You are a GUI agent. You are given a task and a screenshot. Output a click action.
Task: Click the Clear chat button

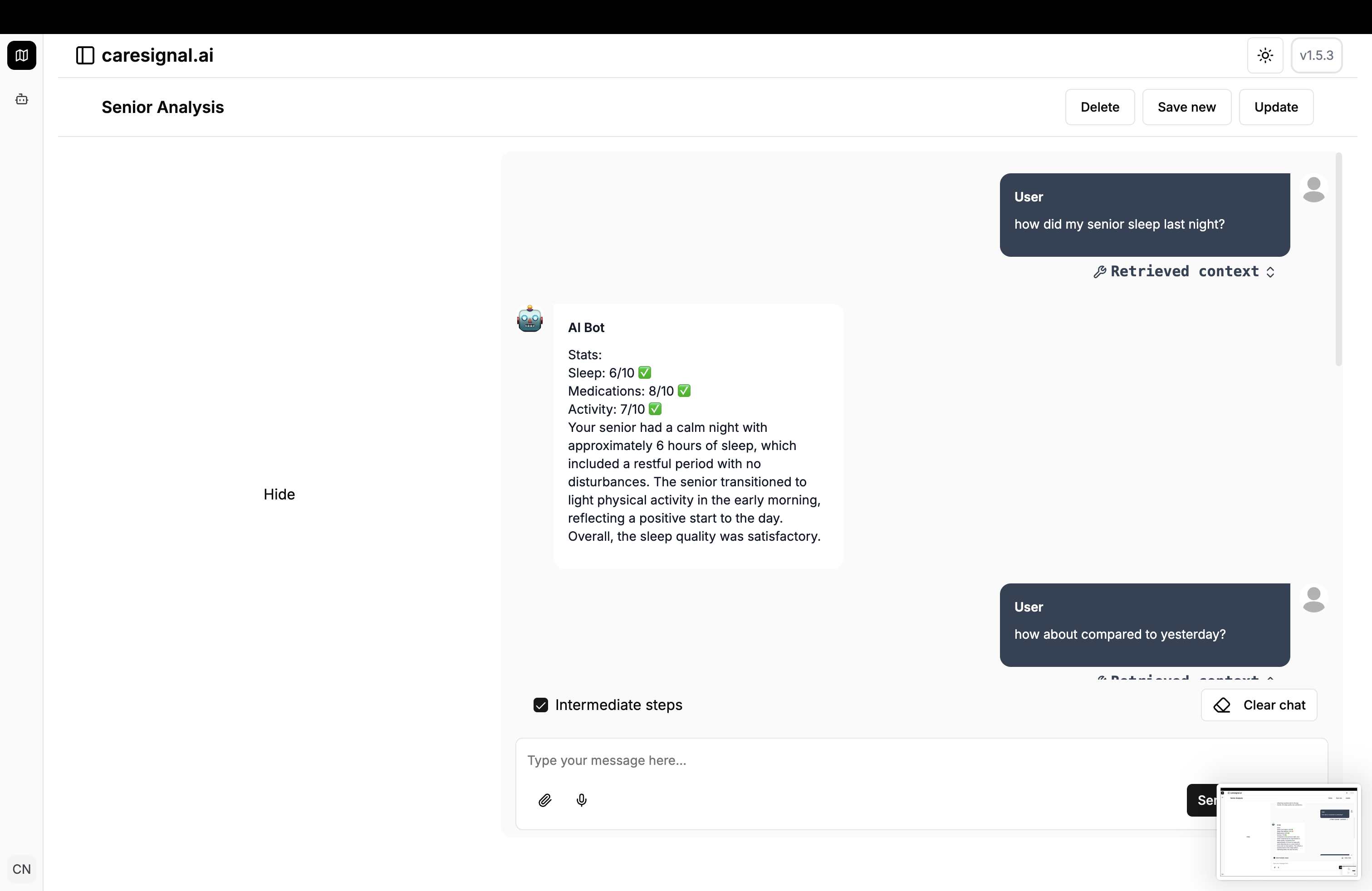[x=1259, y=705]
